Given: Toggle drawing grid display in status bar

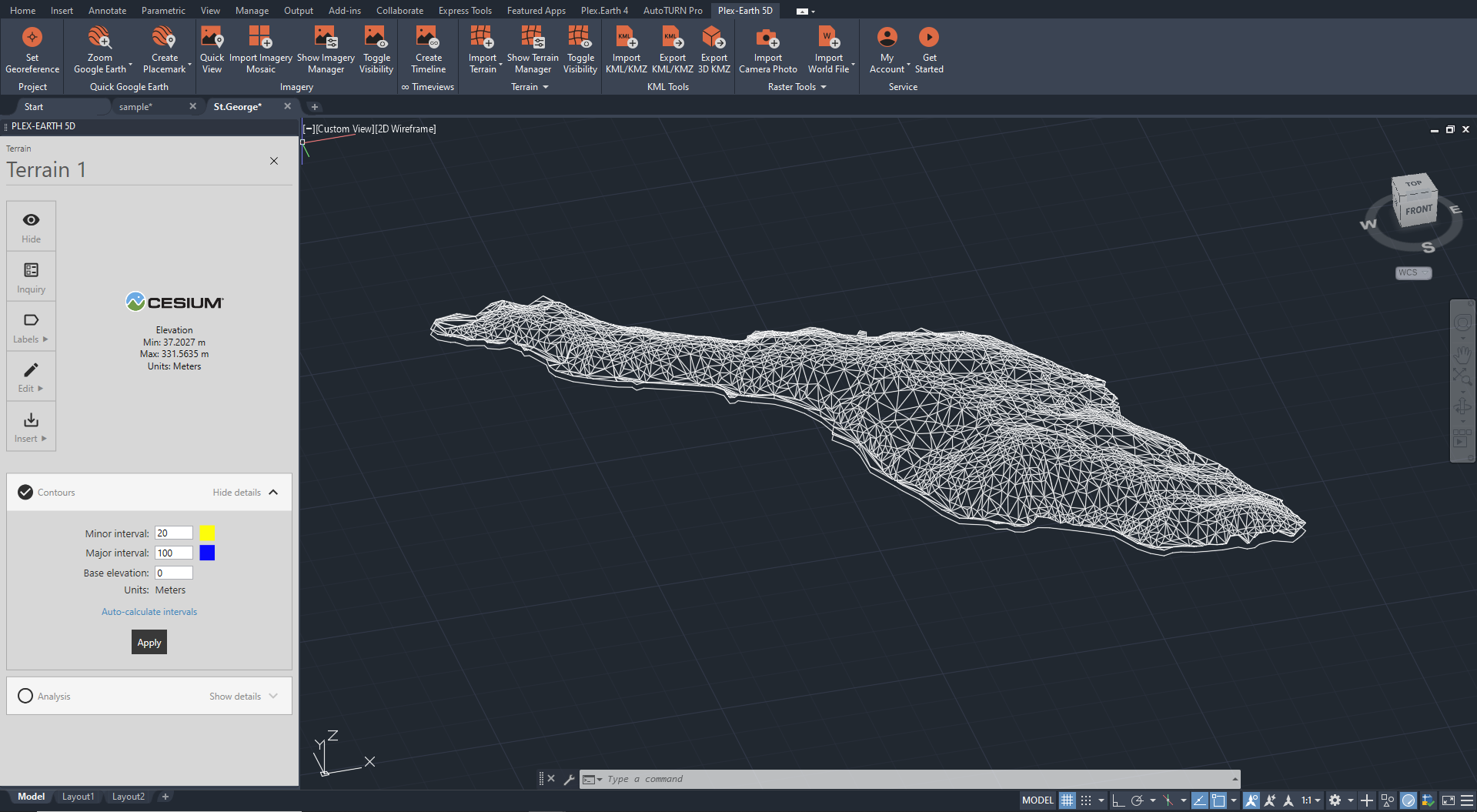Looking at the screenshot, I should tap(1067, 800).
